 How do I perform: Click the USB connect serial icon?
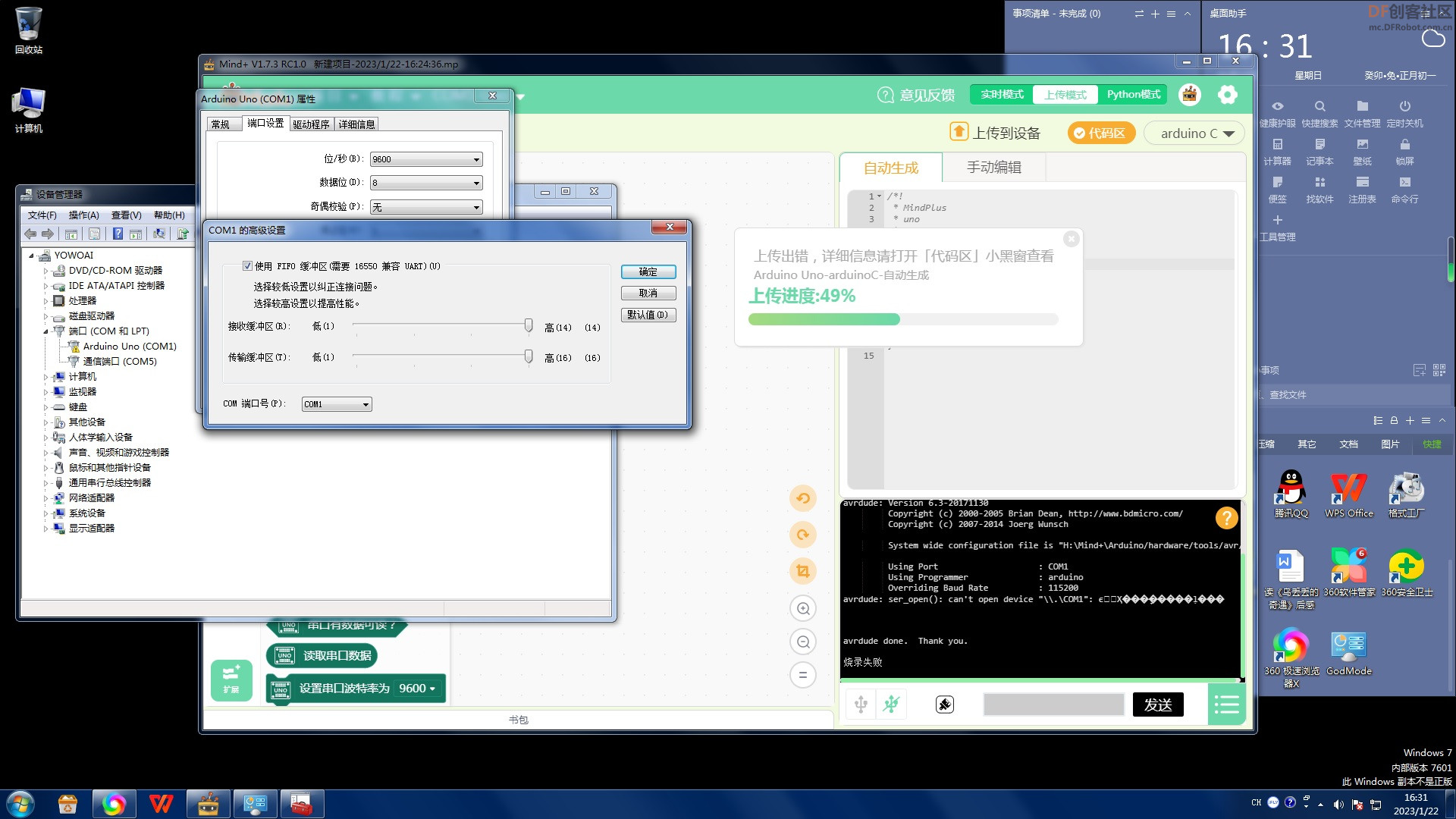click(861, 704)
